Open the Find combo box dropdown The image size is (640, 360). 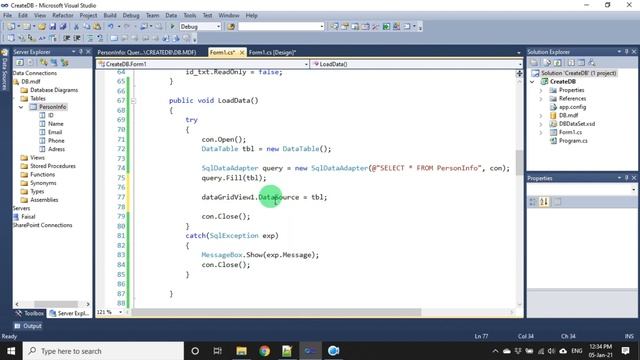322,27
